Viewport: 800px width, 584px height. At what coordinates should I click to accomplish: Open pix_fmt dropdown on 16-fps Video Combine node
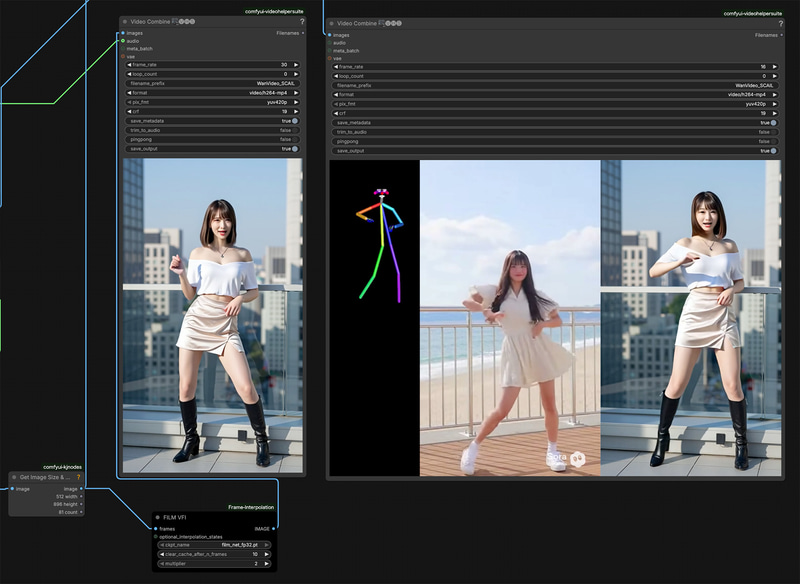point(555,104)
